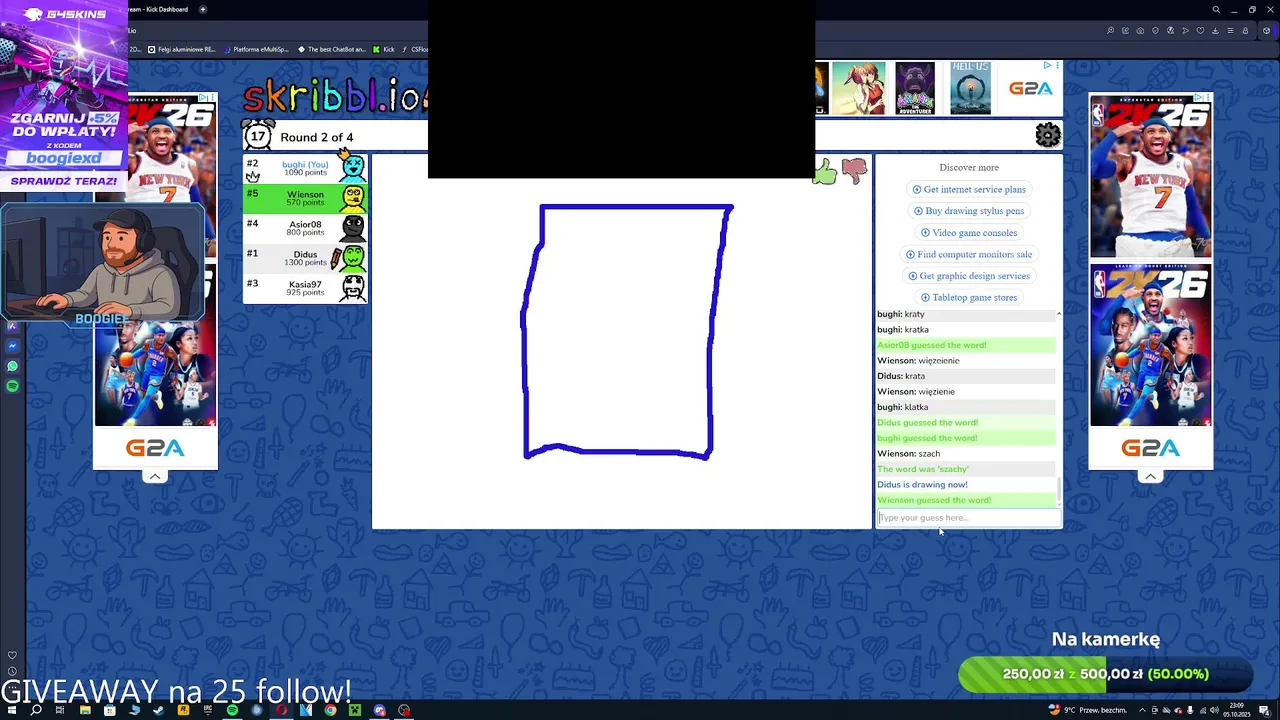Viewport: 1280px width, 720px height.
Task: Open Spotify from the taskbar
Action: pyautogui.click(x=232, y=710)
